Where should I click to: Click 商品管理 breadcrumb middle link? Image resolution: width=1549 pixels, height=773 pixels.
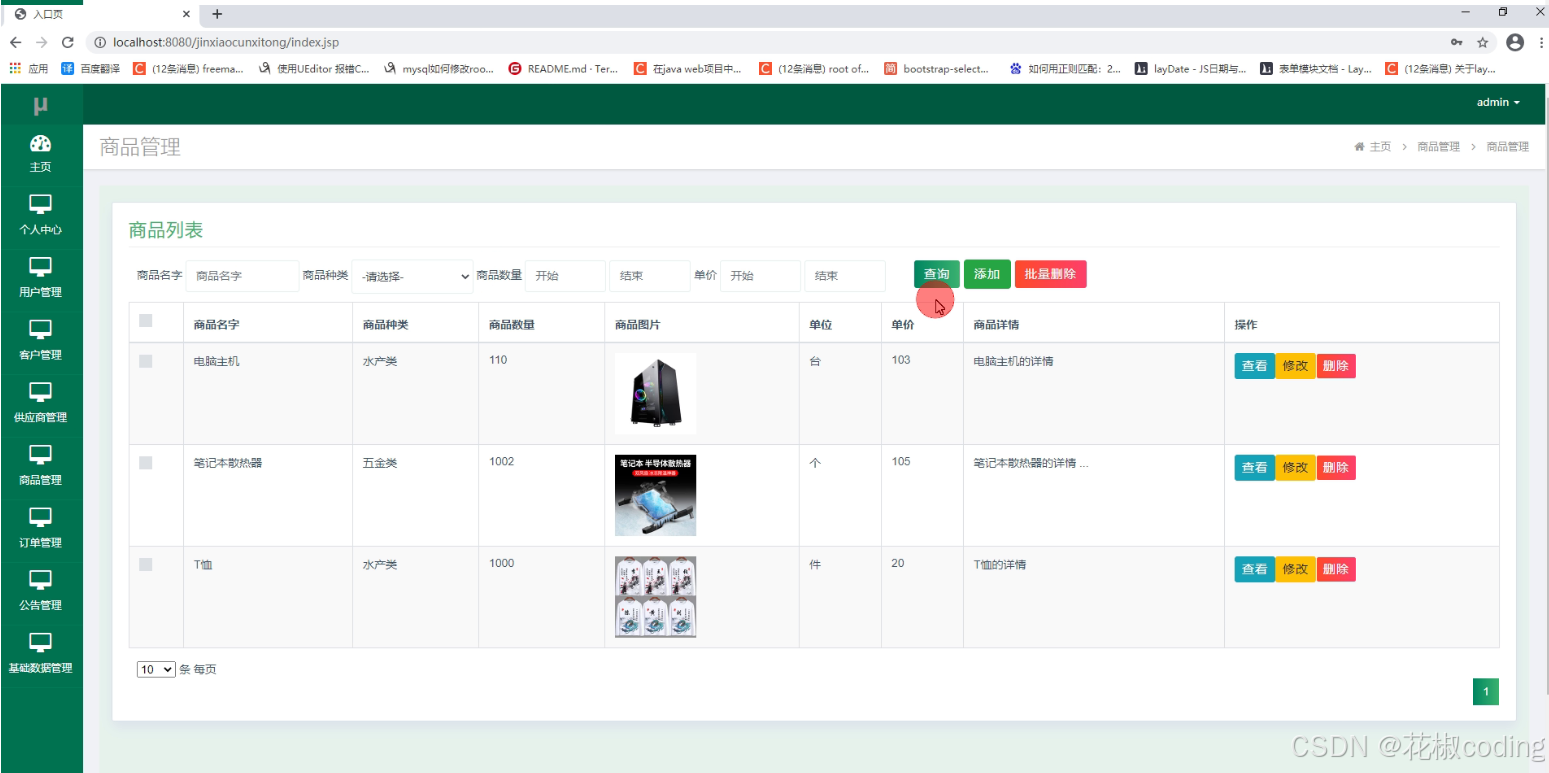[1438, 147]
